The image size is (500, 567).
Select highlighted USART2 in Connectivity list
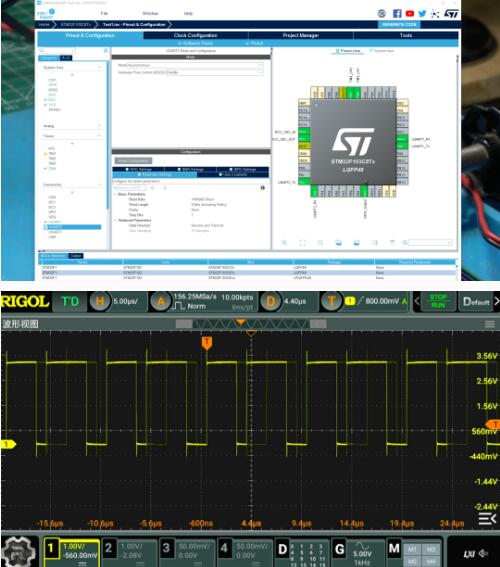pyautogui.click(x=72, y=227)
